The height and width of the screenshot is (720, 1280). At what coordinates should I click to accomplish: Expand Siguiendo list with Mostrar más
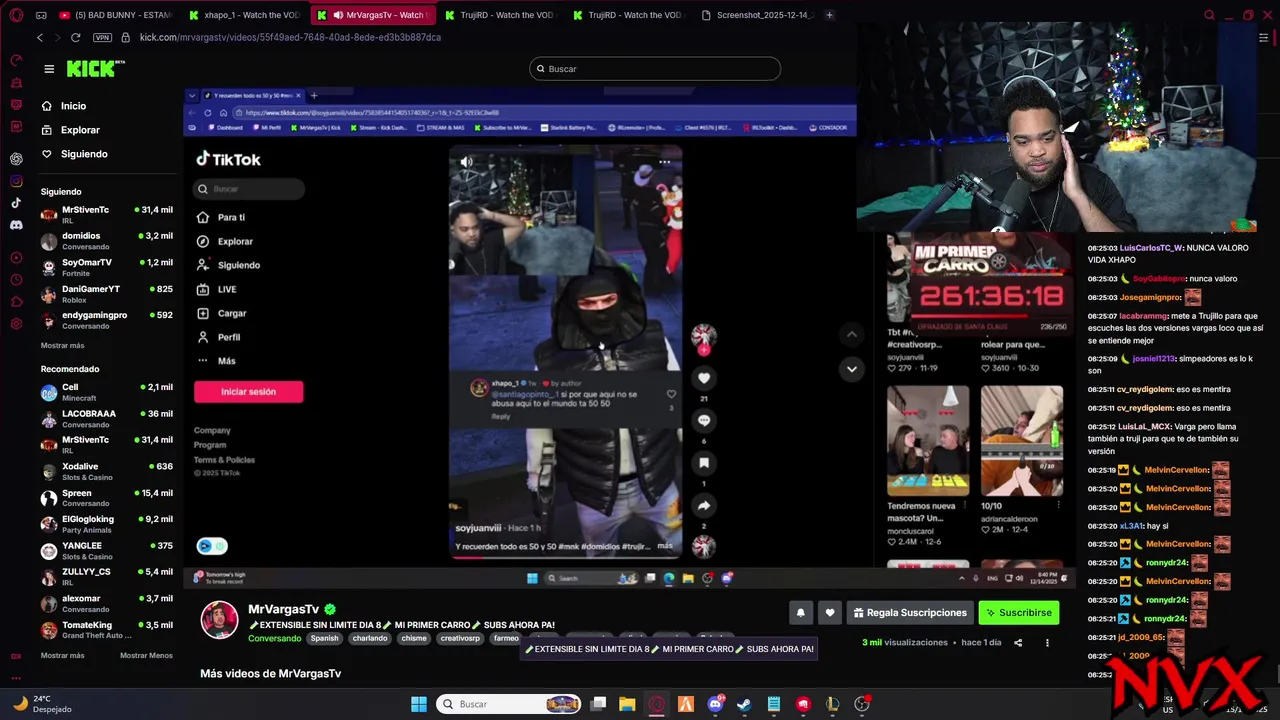(62, 345)
